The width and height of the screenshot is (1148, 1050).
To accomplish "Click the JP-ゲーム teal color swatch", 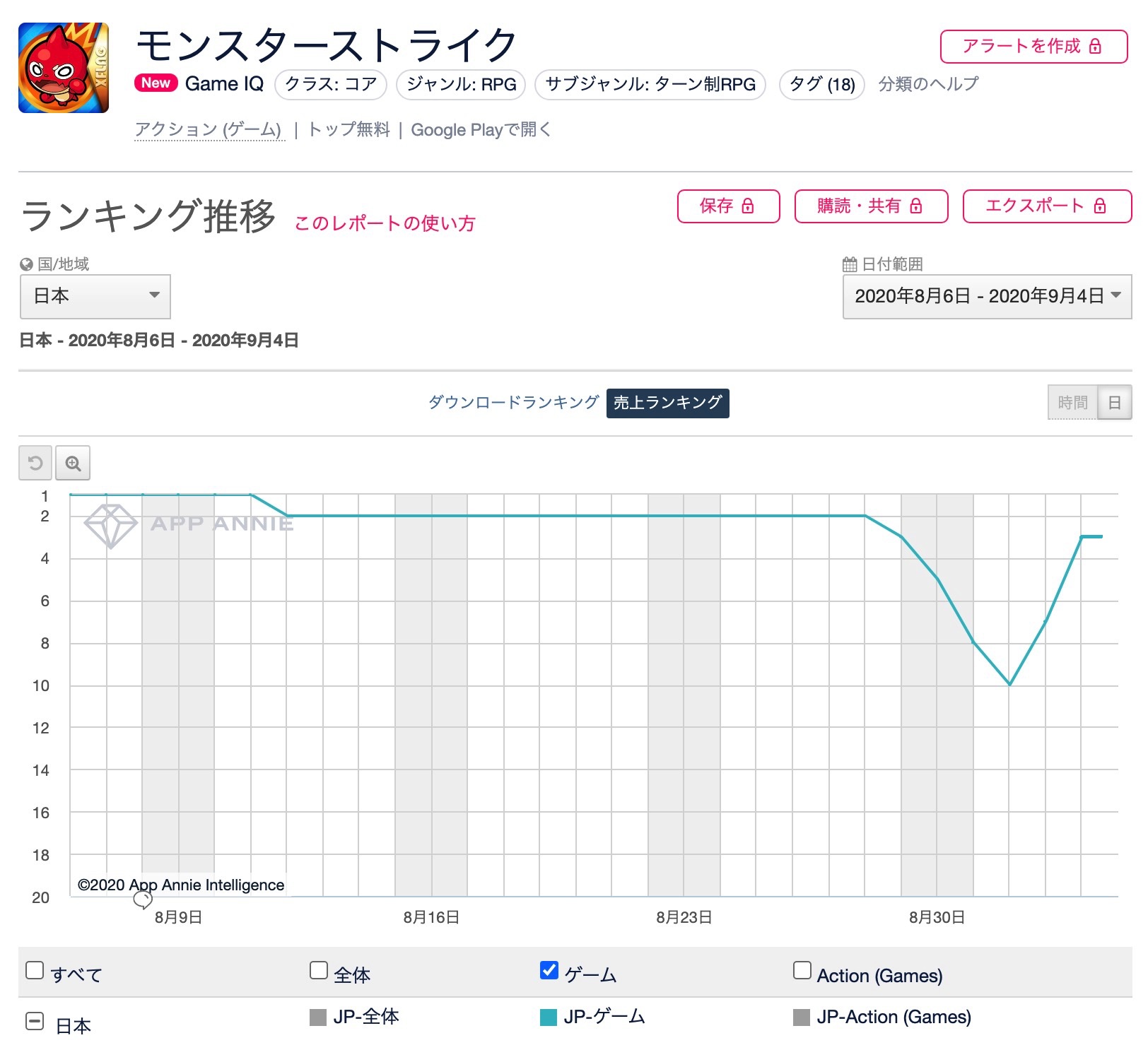I will click(x=549, y=1017).
